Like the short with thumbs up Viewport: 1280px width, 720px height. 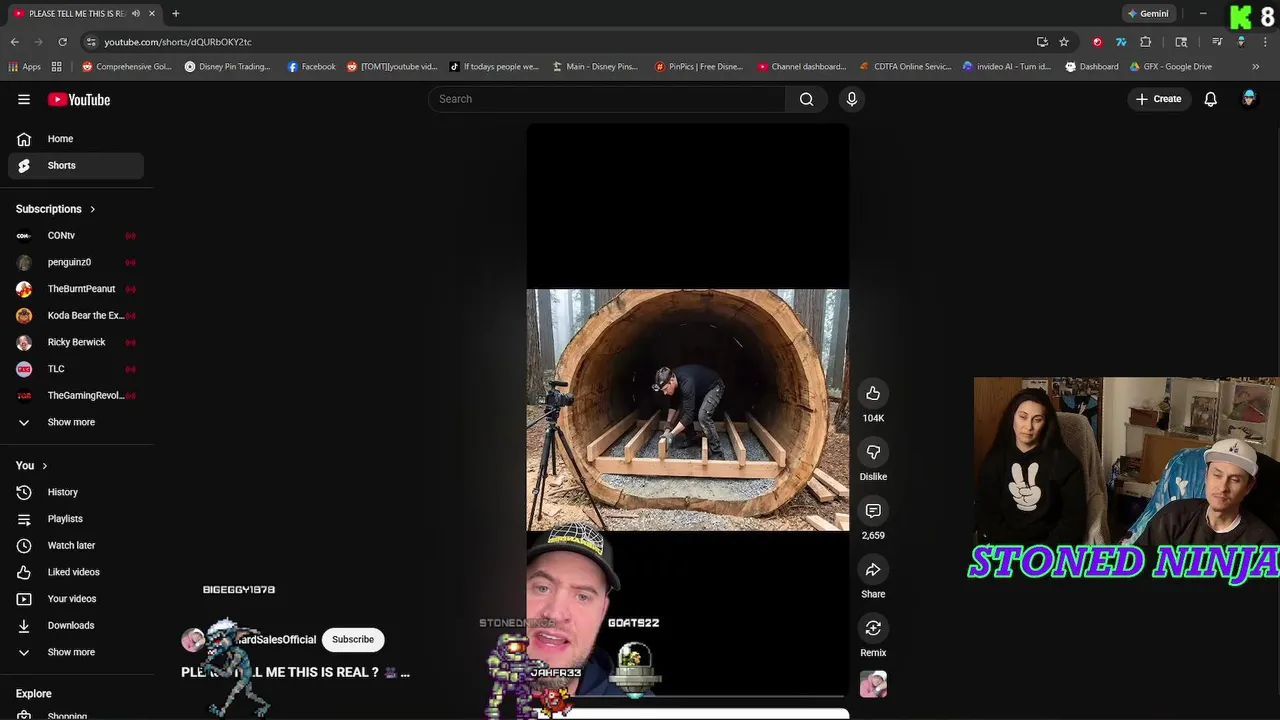[873, 393]
